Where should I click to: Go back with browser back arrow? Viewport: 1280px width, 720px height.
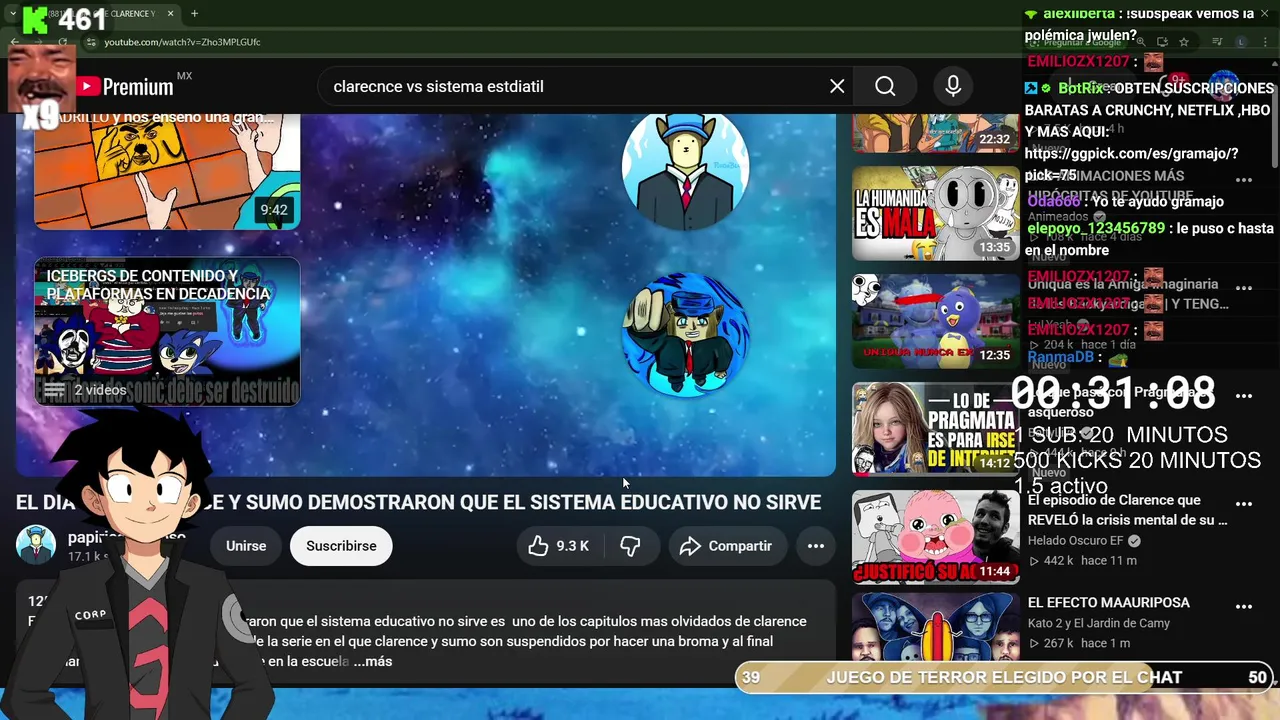click(14, 42)
